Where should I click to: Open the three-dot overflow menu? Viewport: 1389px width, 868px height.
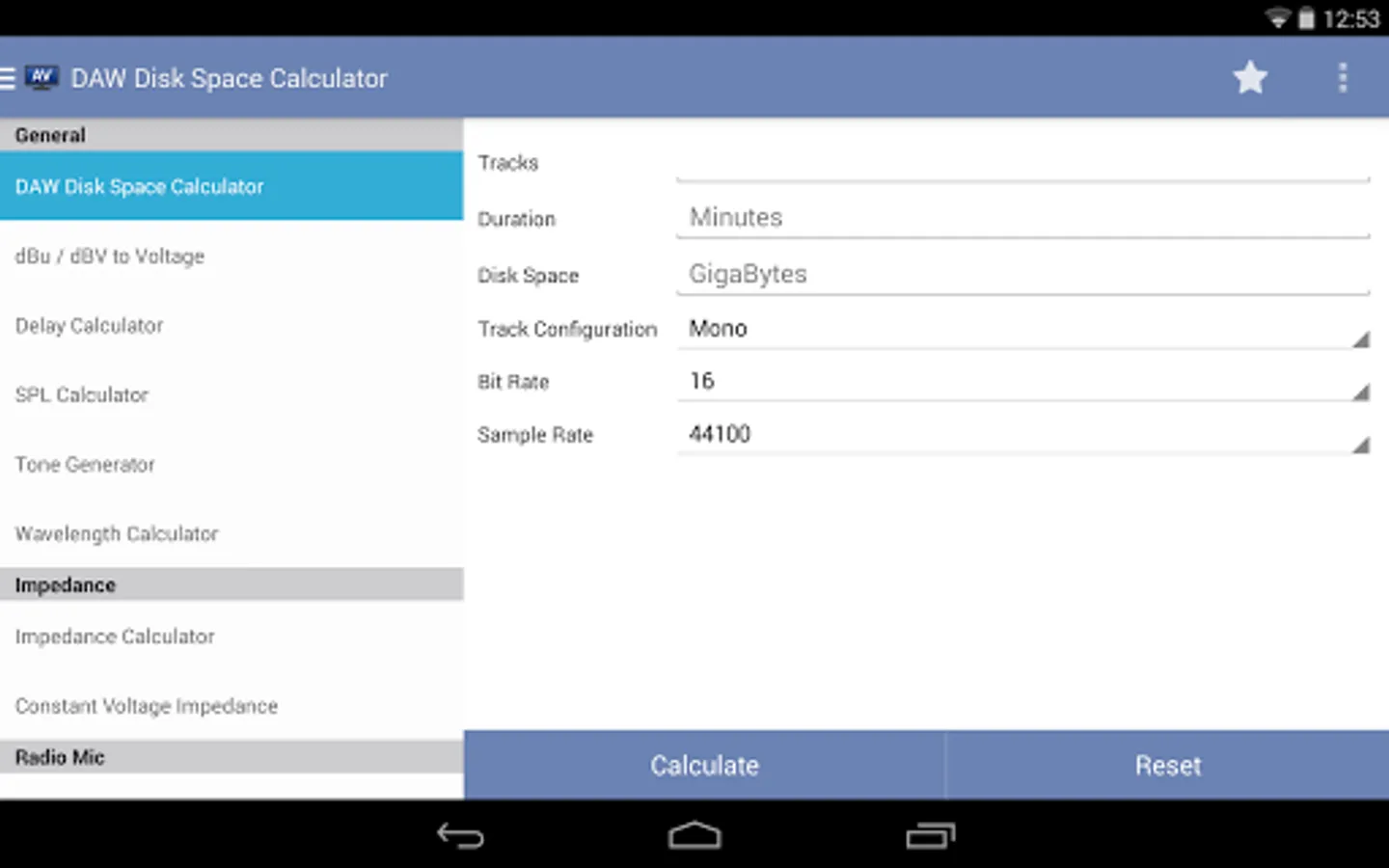[x=1343, y=78]
